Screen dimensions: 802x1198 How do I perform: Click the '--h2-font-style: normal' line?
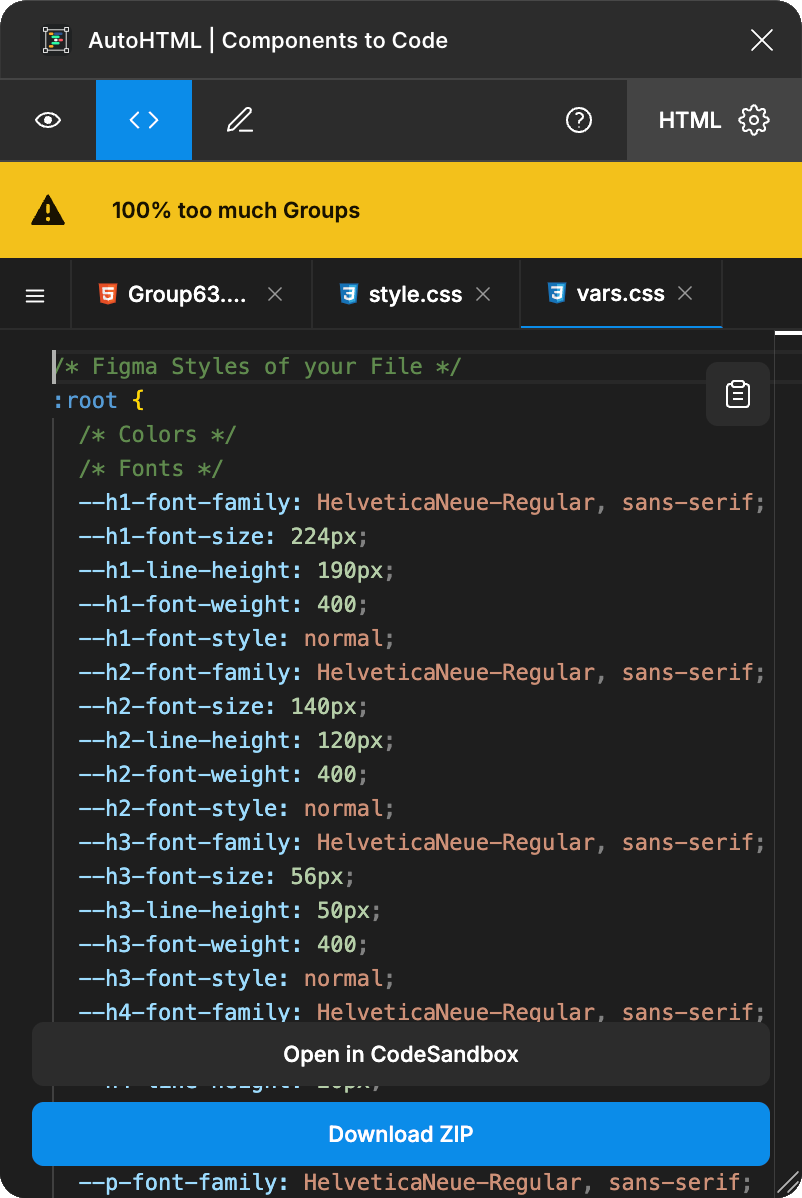coord(237,808)
